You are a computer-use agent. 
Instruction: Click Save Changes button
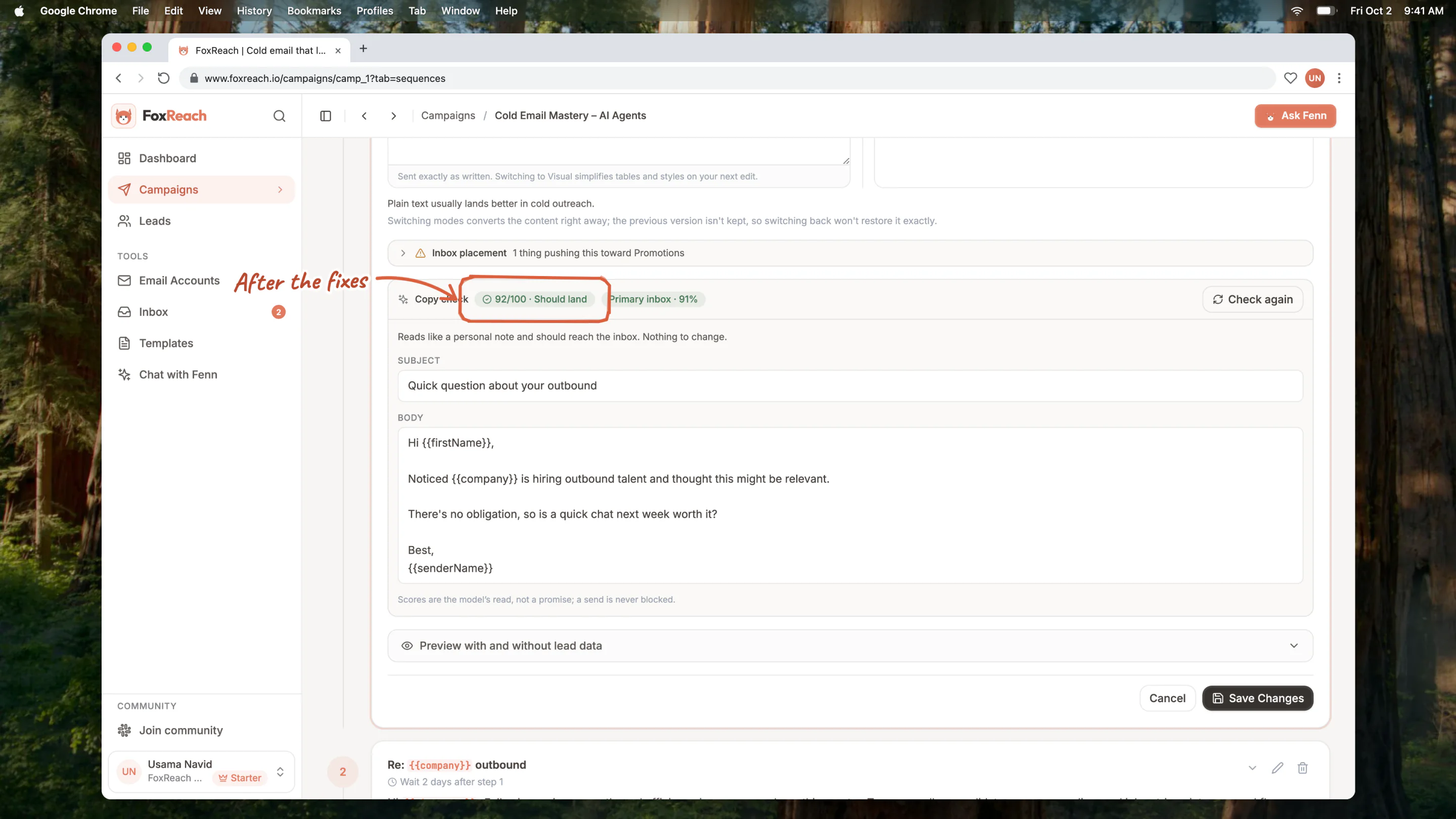pyautogui.click(x=1258, y=699)
